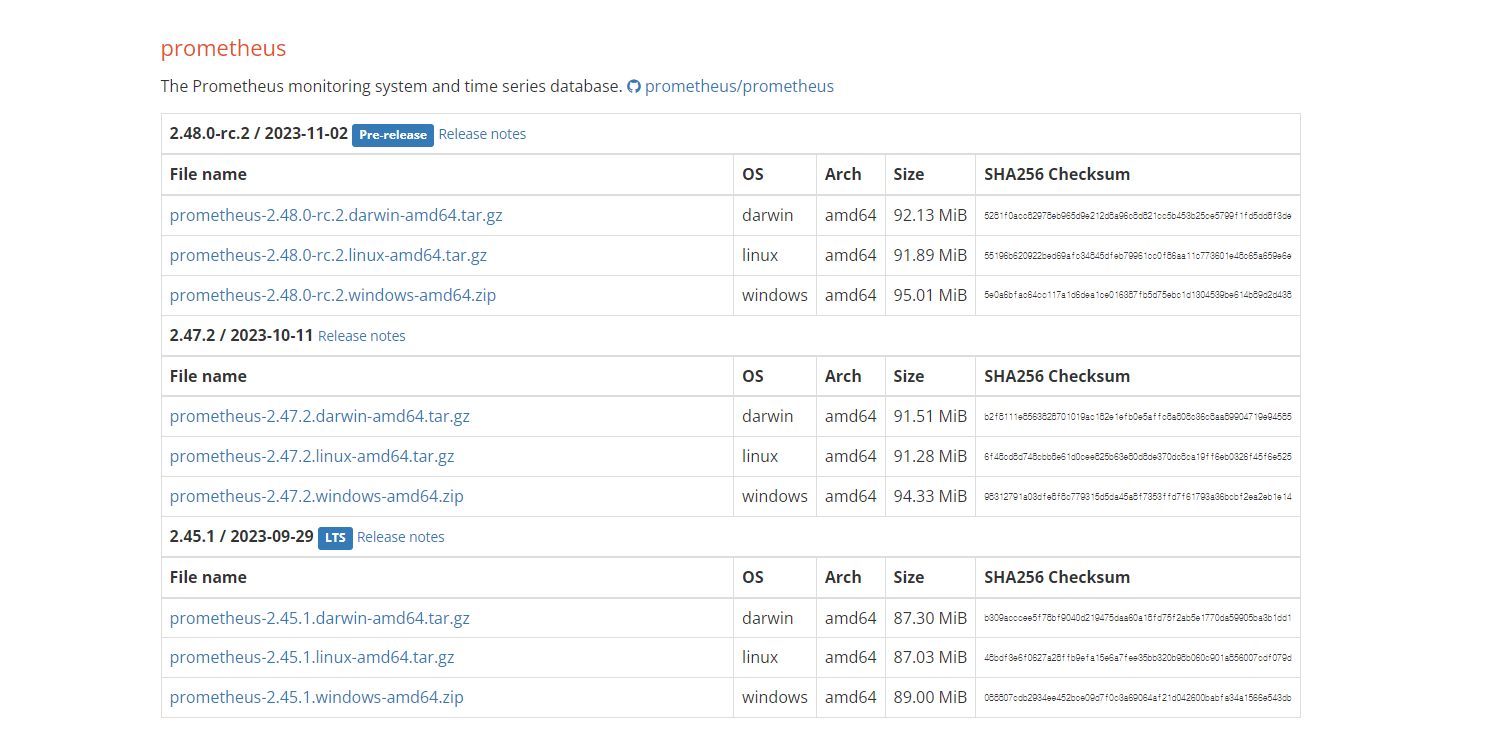
Task: Click the checksum for 2.45.1 darwin file
Action: (1138, 618)
